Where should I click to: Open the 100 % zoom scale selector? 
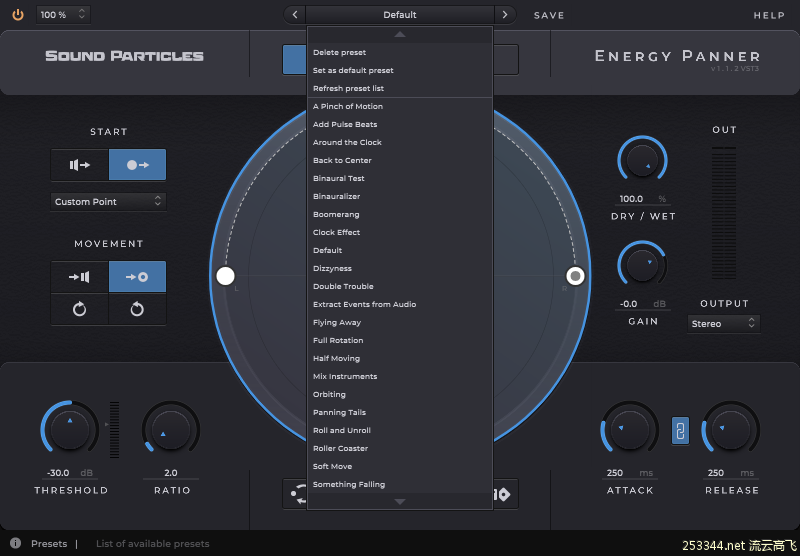click(x=63, y=15)
